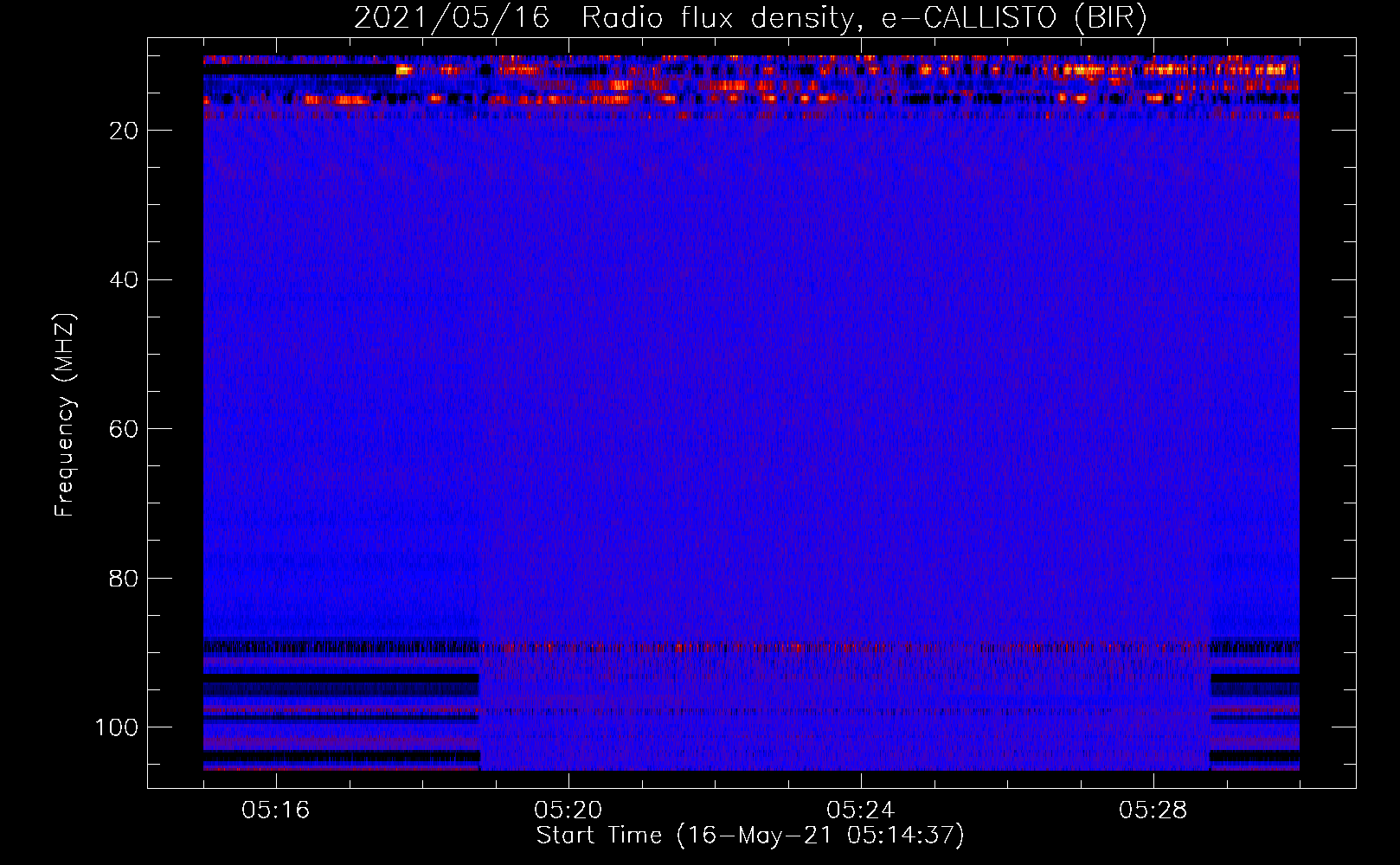Click the 05:16 time tick label

[x=275, y=811]
